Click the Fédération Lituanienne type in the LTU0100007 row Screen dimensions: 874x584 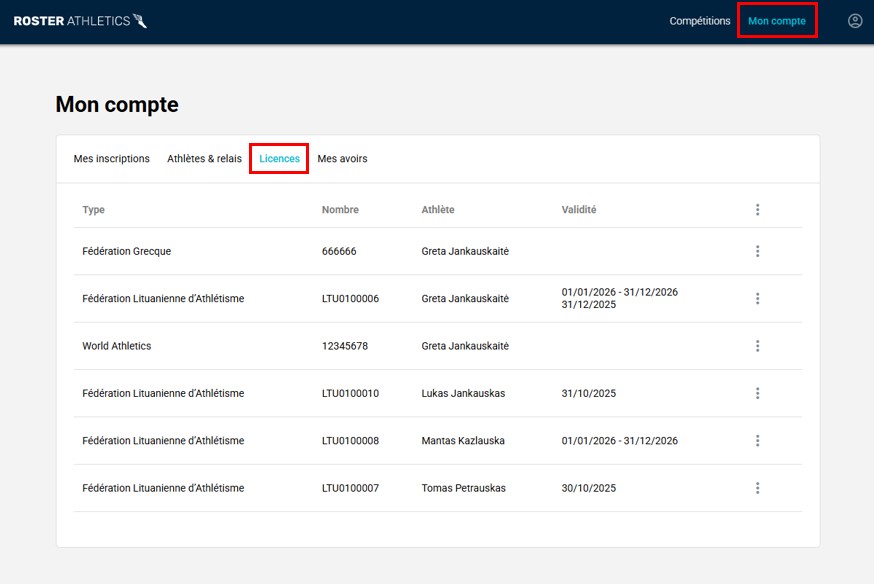pyautogui.click(x=163, y=488)
